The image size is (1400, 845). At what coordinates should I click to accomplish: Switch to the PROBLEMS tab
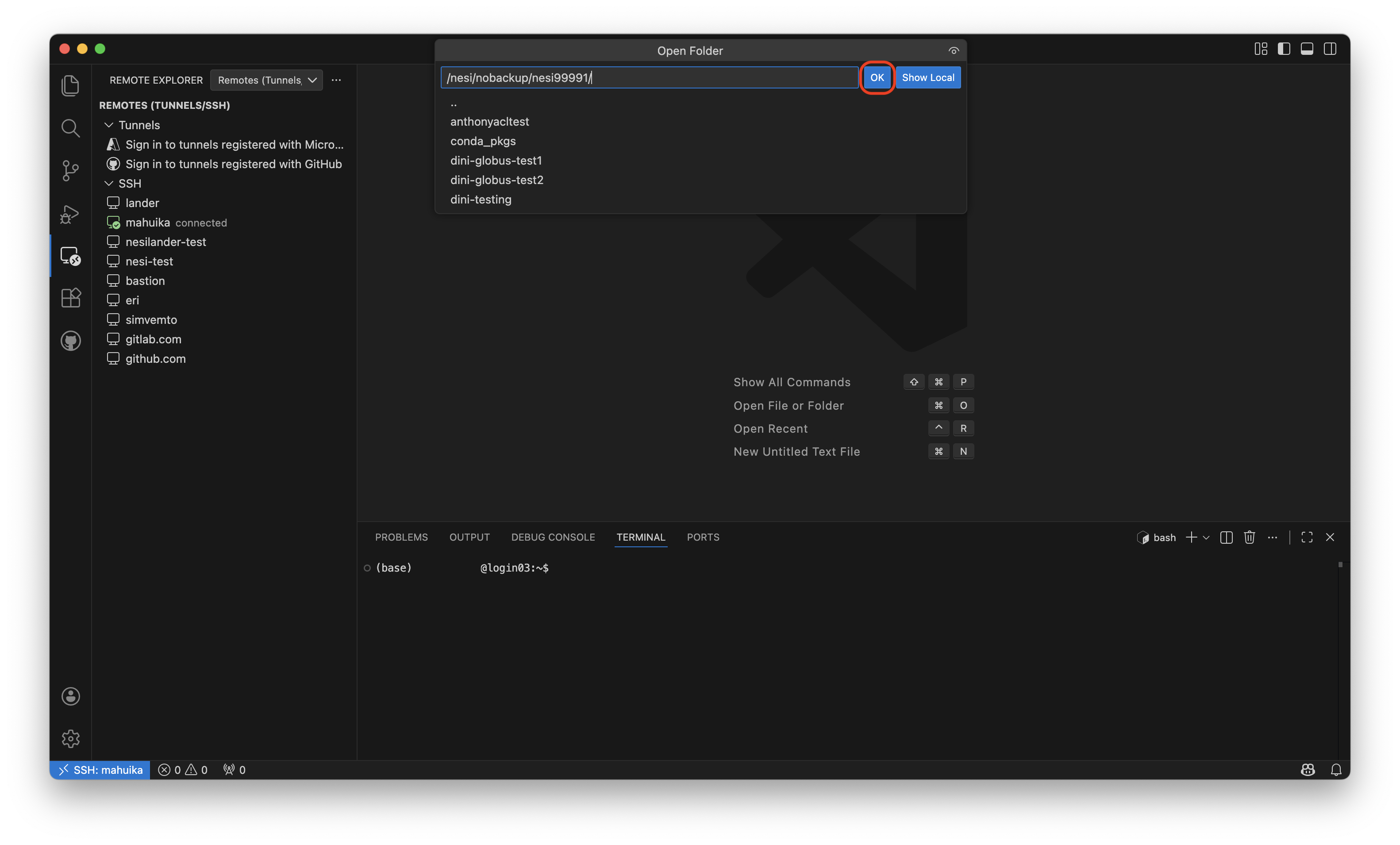[401, 537]
